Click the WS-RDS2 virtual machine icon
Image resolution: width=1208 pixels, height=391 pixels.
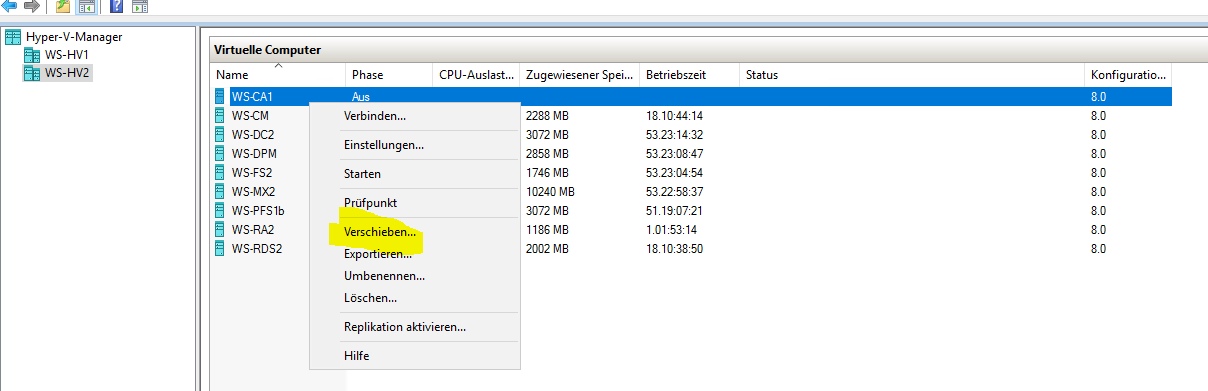221,248
